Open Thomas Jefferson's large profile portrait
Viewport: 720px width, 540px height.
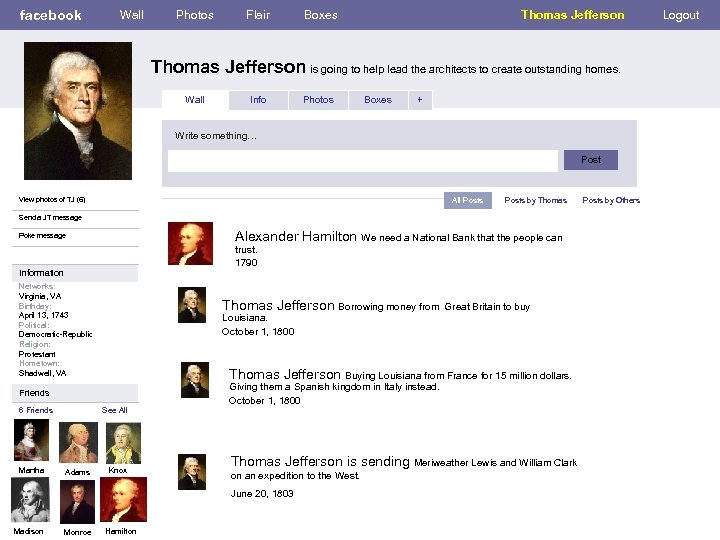point(78,111)
